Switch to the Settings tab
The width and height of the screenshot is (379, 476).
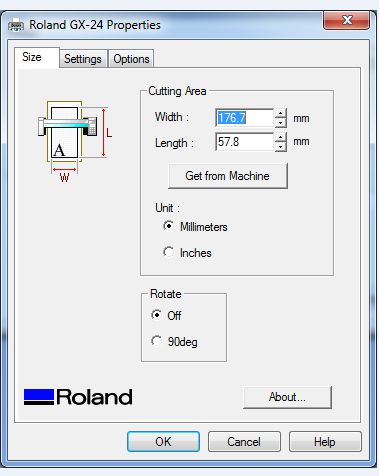coord(83,59)
